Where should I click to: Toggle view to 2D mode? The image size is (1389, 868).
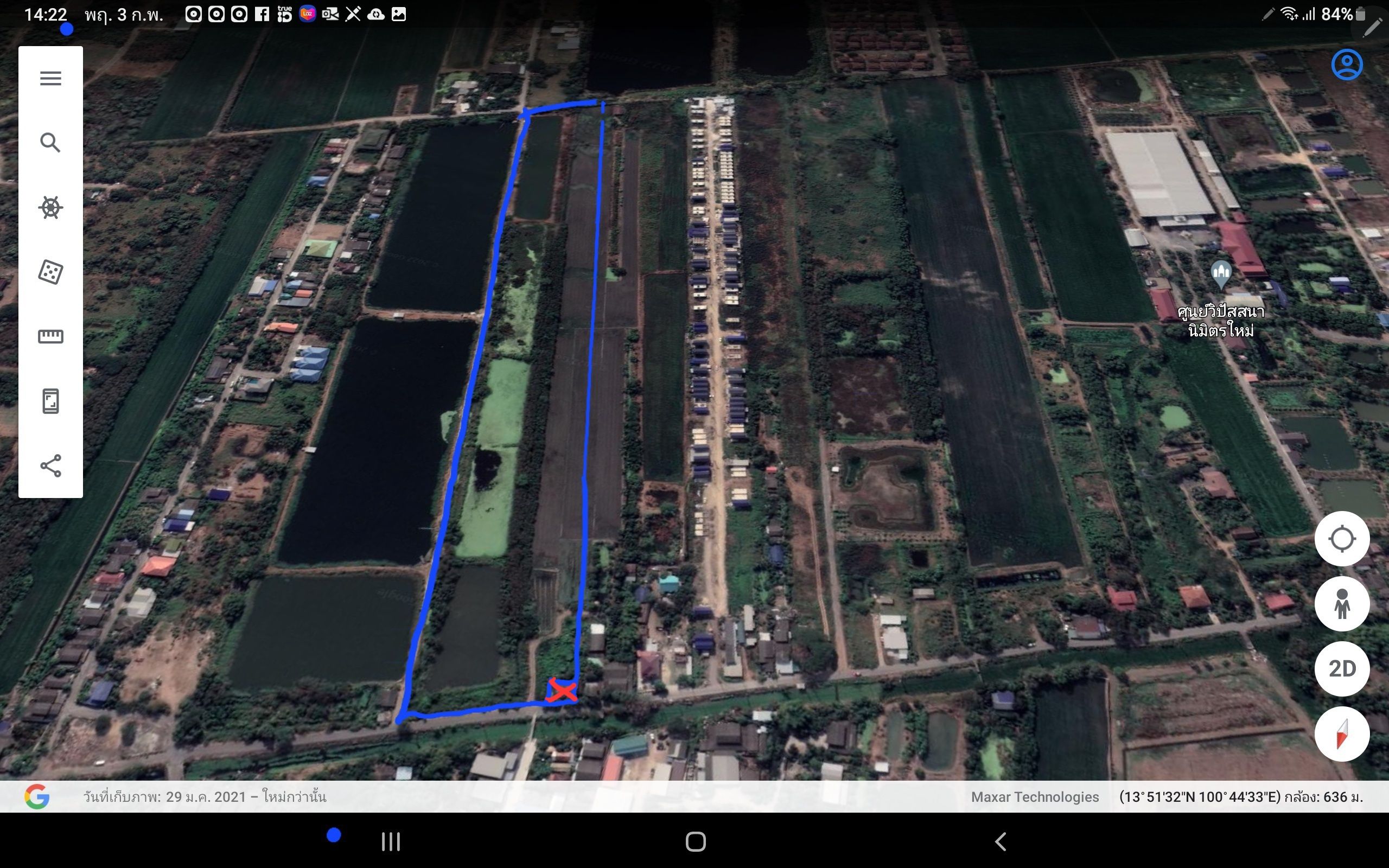(x=1342, y=669)
